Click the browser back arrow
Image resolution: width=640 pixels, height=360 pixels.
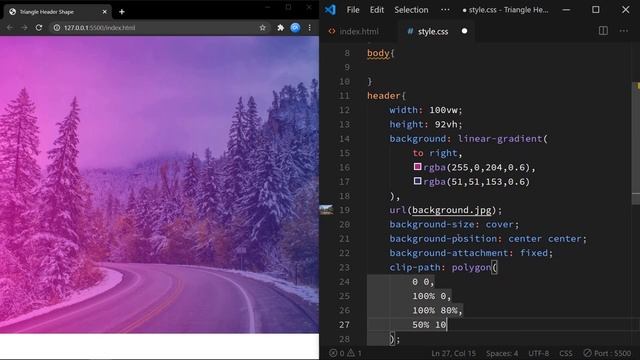coord(9,27)
